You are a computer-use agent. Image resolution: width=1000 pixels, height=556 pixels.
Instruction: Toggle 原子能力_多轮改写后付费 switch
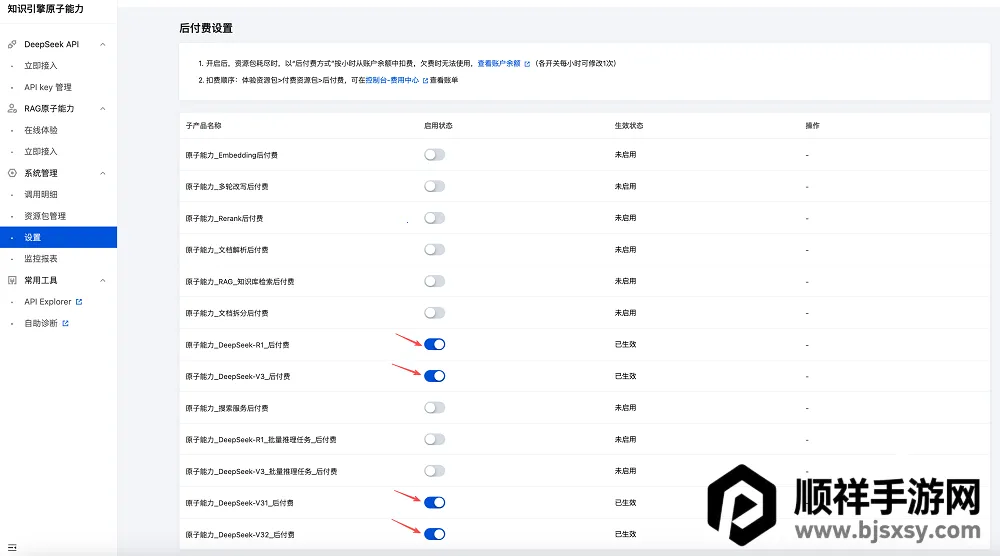(434, 186)
